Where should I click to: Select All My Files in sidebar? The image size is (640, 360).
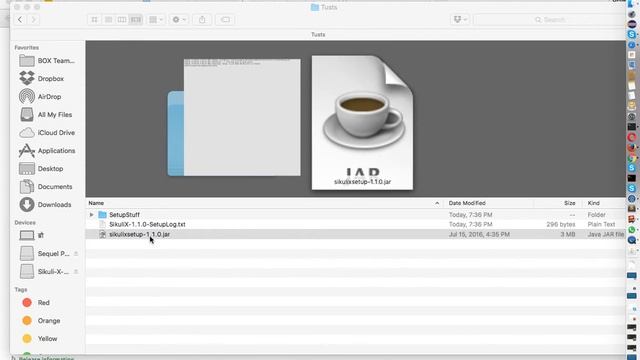pos(46,115)
